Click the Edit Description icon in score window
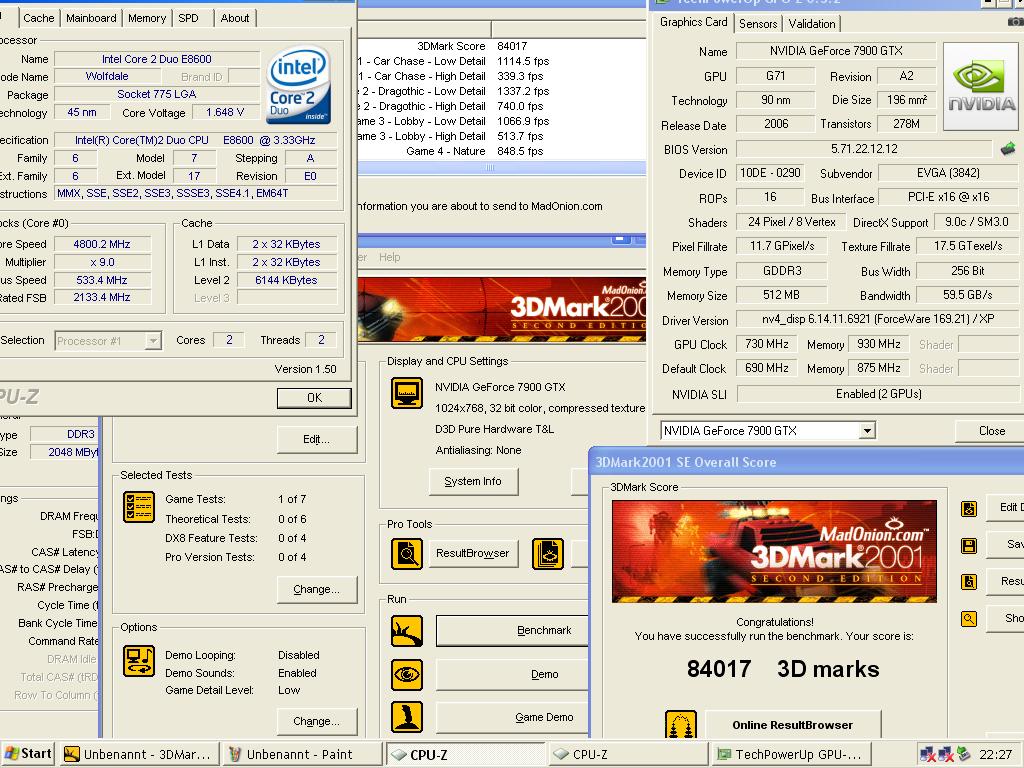1024x768 pixels. coord(969,508)
